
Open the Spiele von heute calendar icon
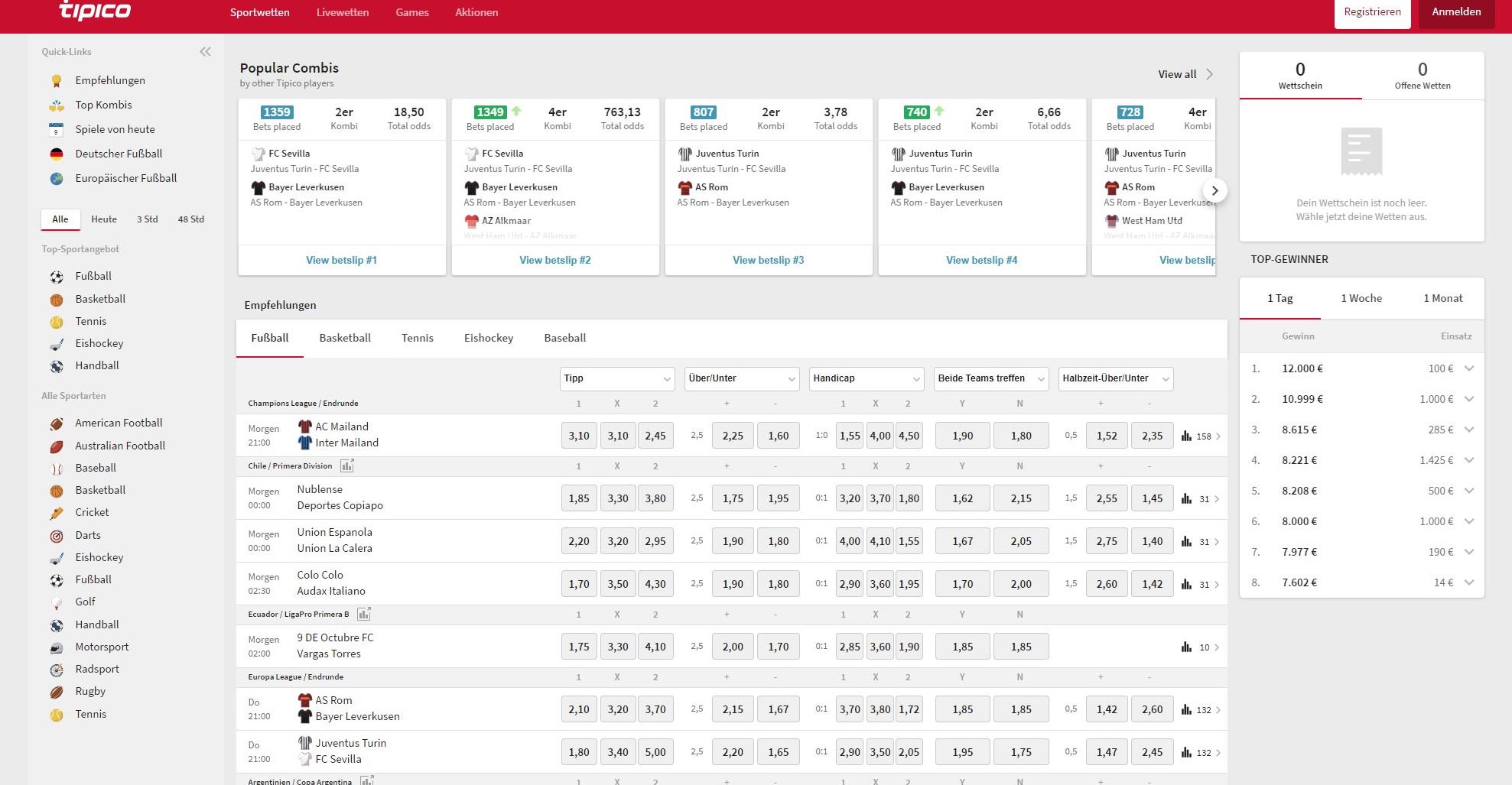point(57,129)
